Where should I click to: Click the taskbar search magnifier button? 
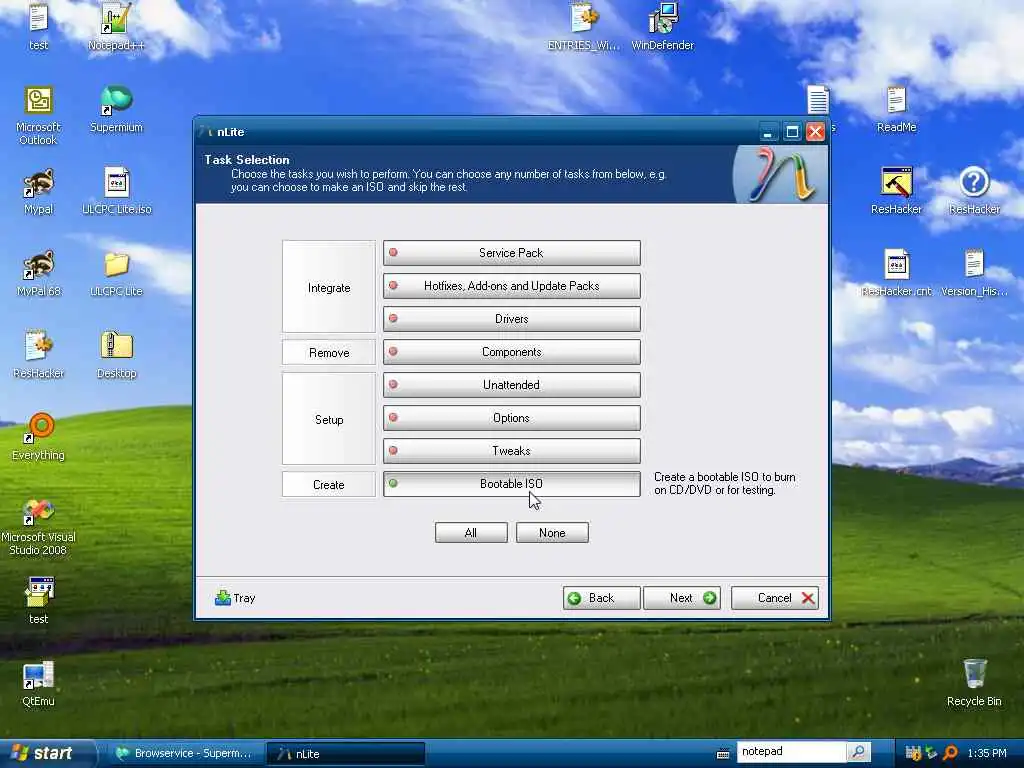859,752
